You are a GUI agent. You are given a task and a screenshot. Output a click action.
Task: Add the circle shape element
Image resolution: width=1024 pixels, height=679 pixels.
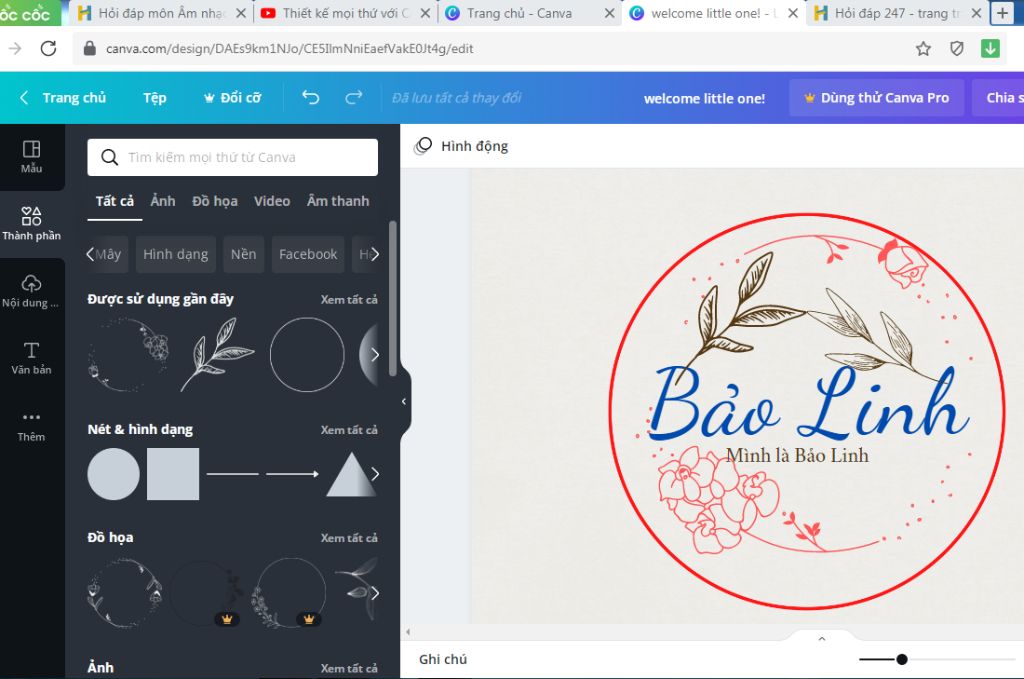(114, 474)
